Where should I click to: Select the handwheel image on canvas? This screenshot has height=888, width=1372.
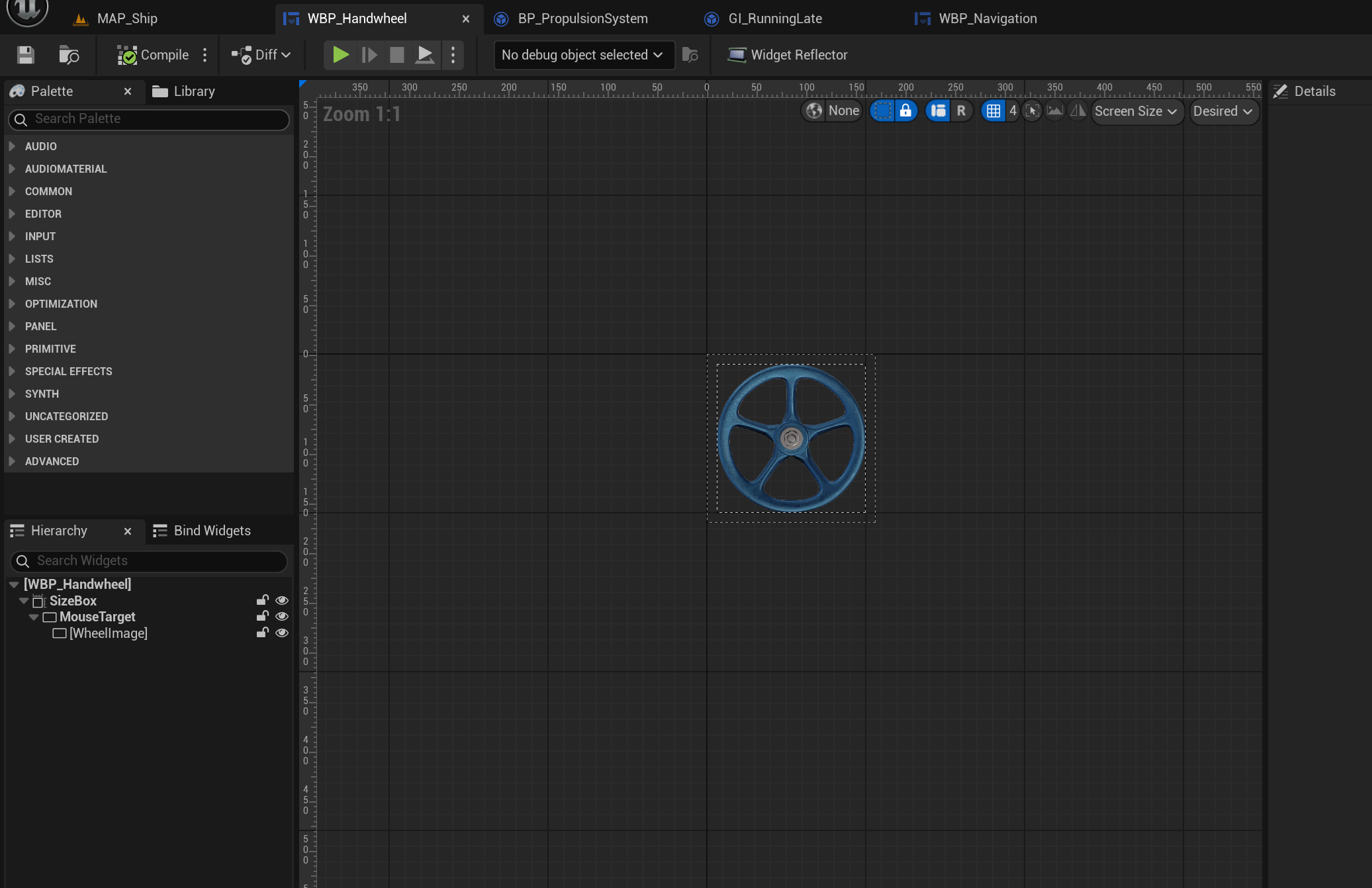point(791,438)
